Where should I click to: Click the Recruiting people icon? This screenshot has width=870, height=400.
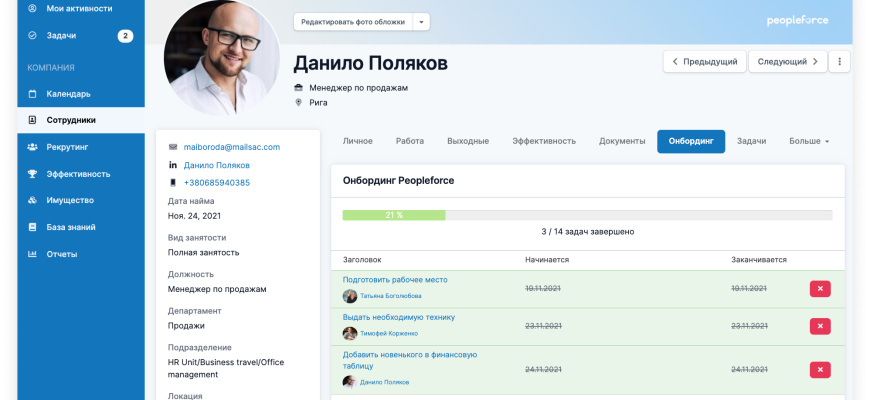click(x=32, y=147)
